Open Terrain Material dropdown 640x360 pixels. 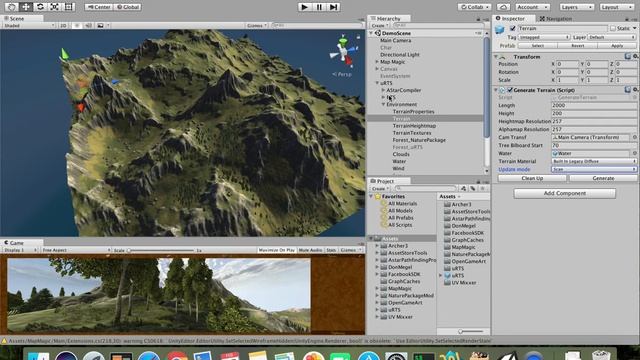coord(594,161)
